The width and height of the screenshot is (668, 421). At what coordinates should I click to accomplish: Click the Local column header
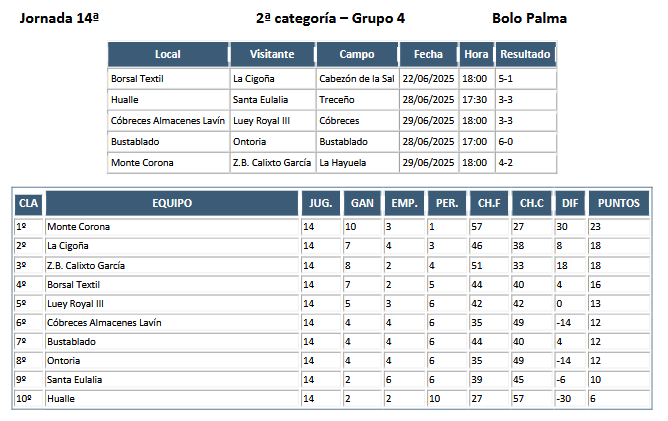pos(168,54)
